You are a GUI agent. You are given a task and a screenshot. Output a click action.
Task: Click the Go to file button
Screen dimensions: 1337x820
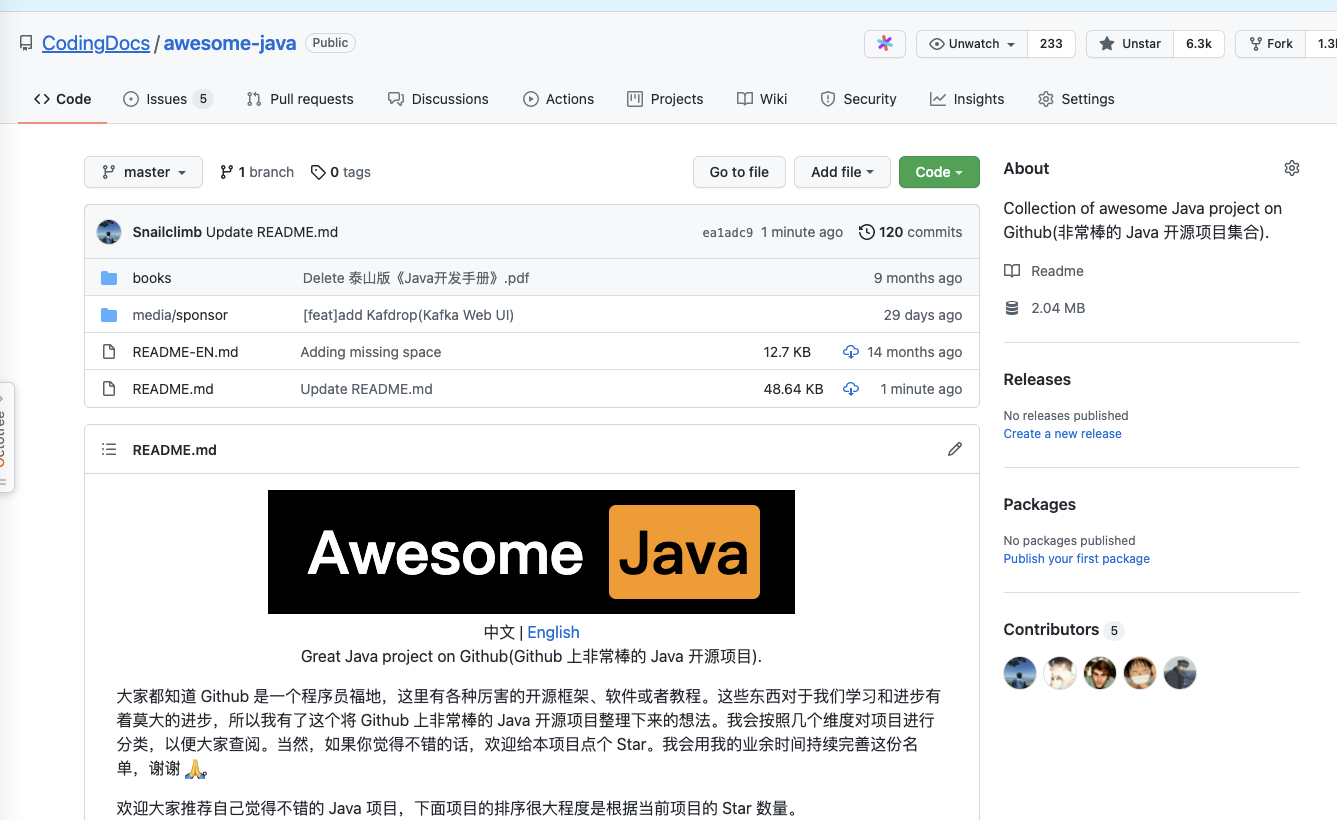(x=739, y=172)
